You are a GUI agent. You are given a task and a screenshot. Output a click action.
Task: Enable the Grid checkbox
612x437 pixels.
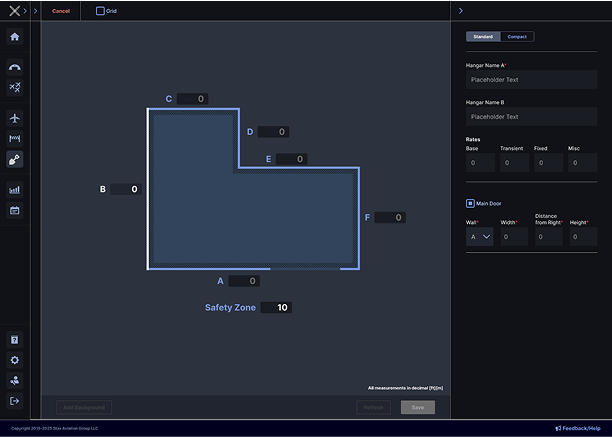pyautogui.click(x=100, y=11)
